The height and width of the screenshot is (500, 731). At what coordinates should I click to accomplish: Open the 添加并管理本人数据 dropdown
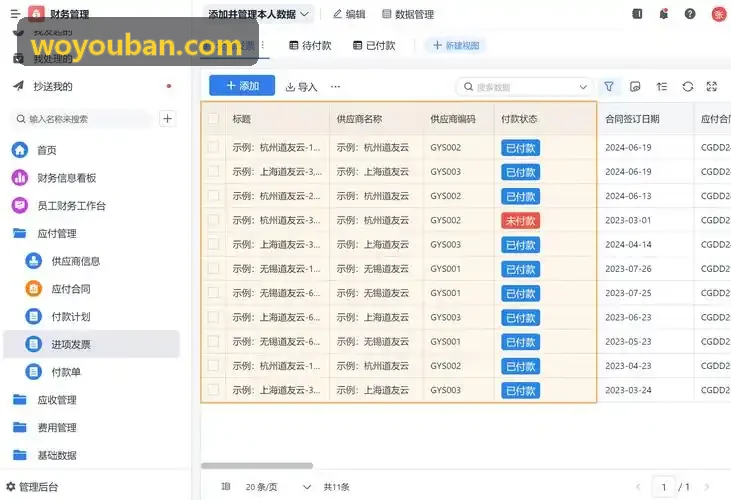tap(259, 14)
